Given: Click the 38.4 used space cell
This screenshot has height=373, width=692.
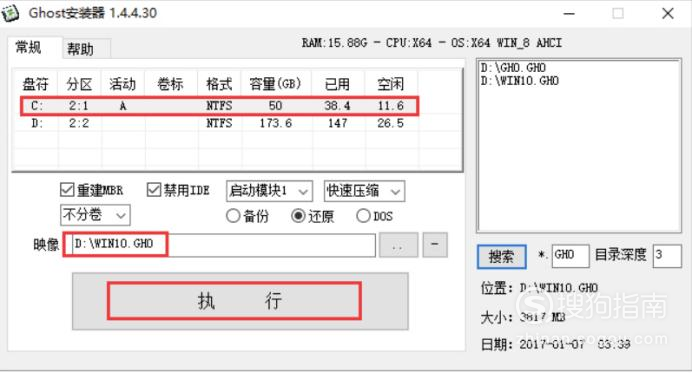Looking at the screenshot, I should pos(338,106).
